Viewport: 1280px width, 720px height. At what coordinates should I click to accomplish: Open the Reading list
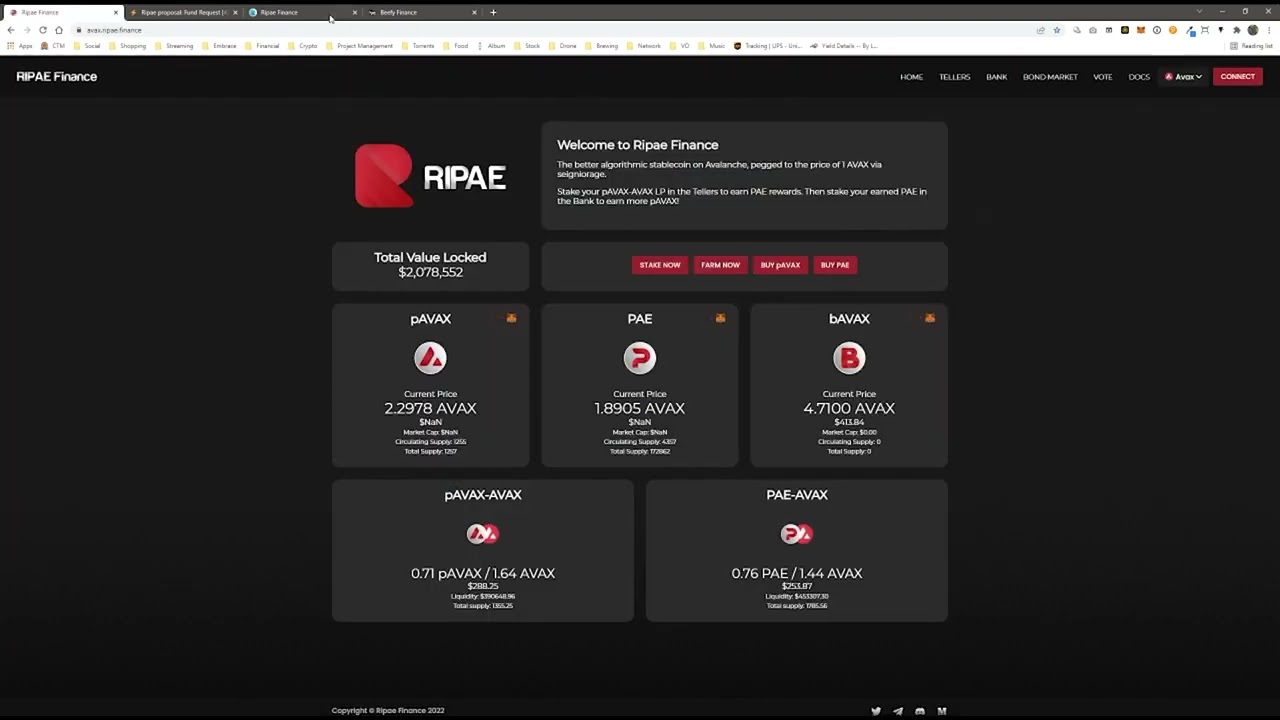(x=1252, y=46)
